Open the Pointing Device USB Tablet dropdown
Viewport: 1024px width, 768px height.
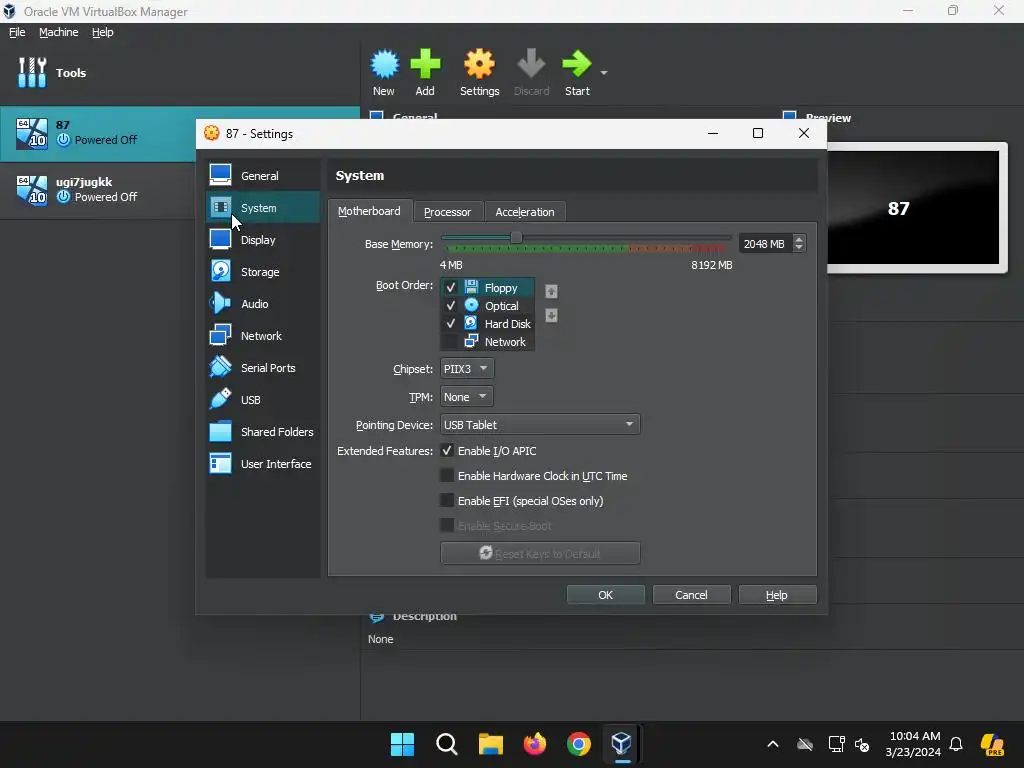(x=540, y=424)
